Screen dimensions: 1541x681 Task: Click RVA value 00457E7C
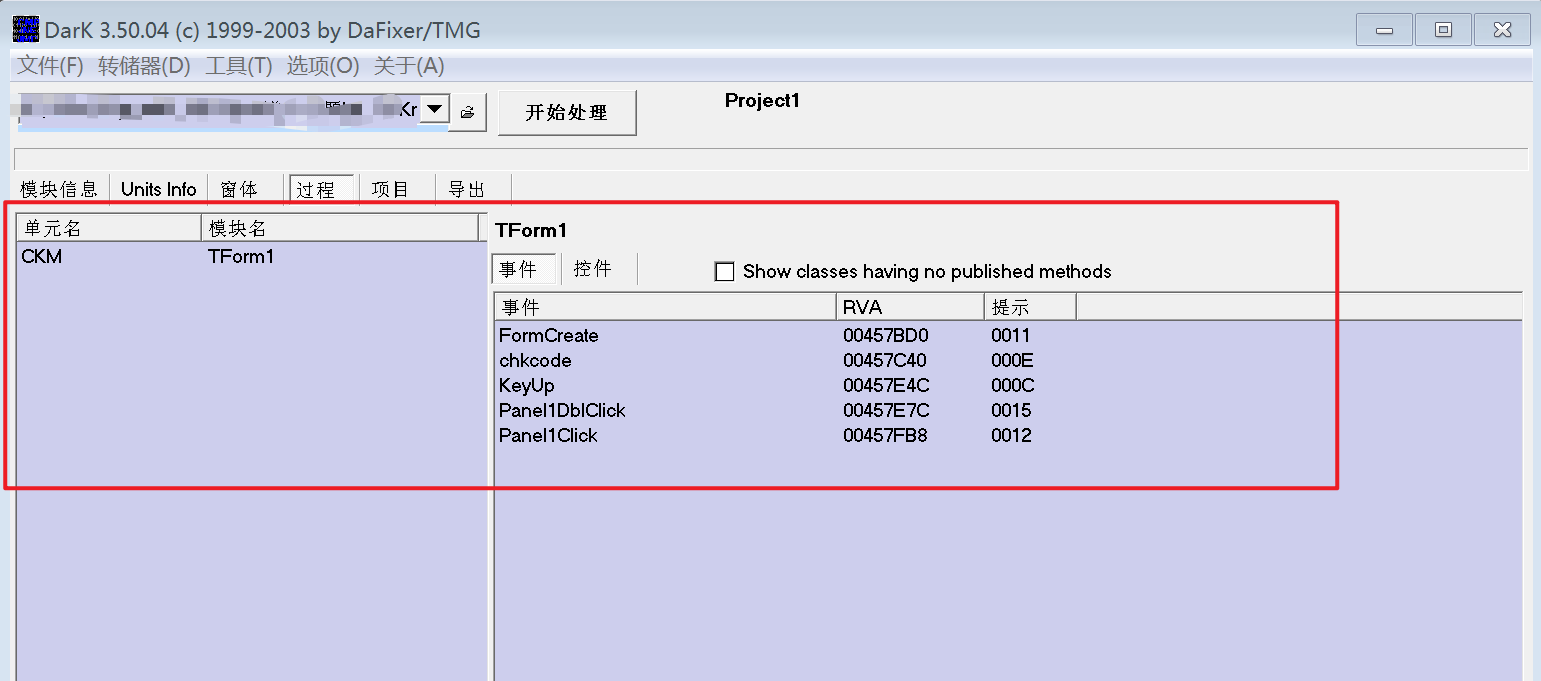pos(886,410)
